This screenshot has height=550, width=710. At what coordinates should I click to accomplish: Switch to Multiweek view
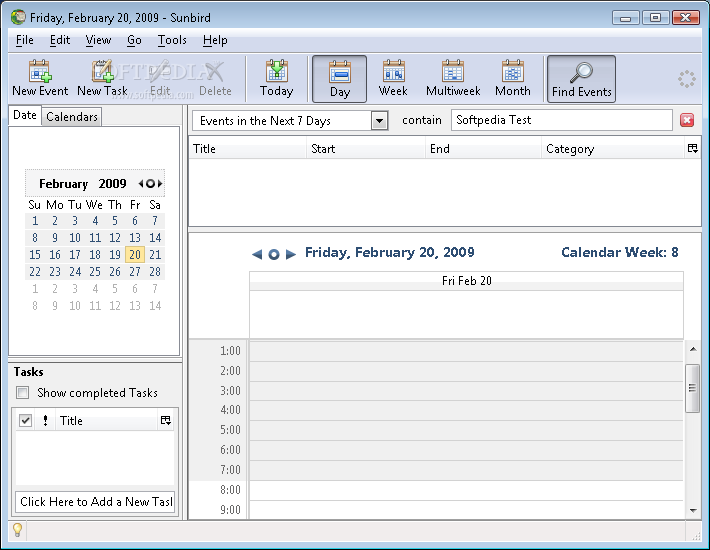click(x=453, y=79)
